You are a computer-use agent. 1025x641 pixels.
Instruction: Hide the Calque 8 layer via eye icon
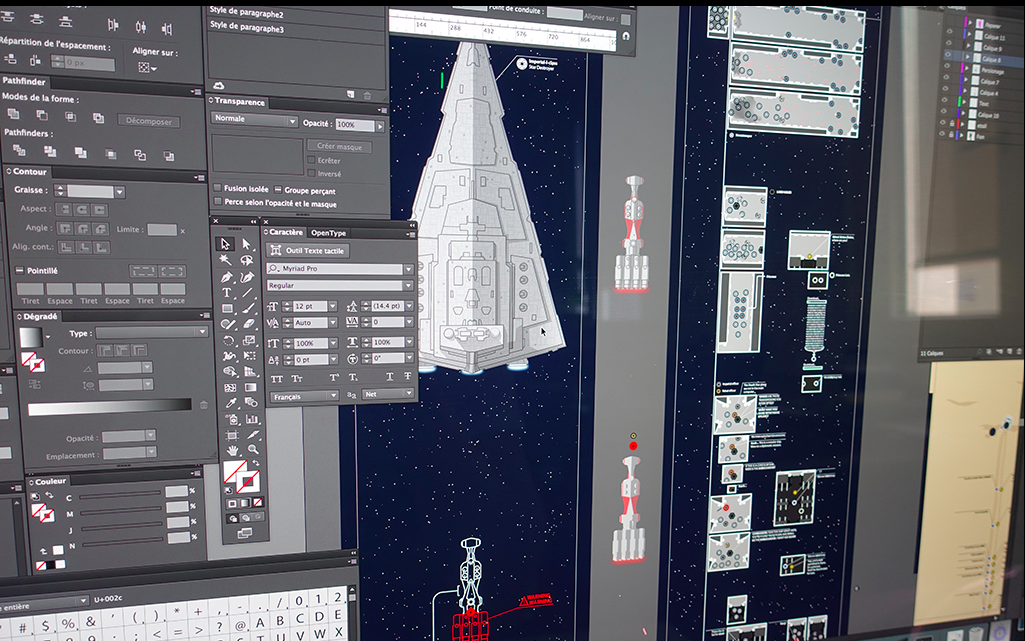point(948,56)
